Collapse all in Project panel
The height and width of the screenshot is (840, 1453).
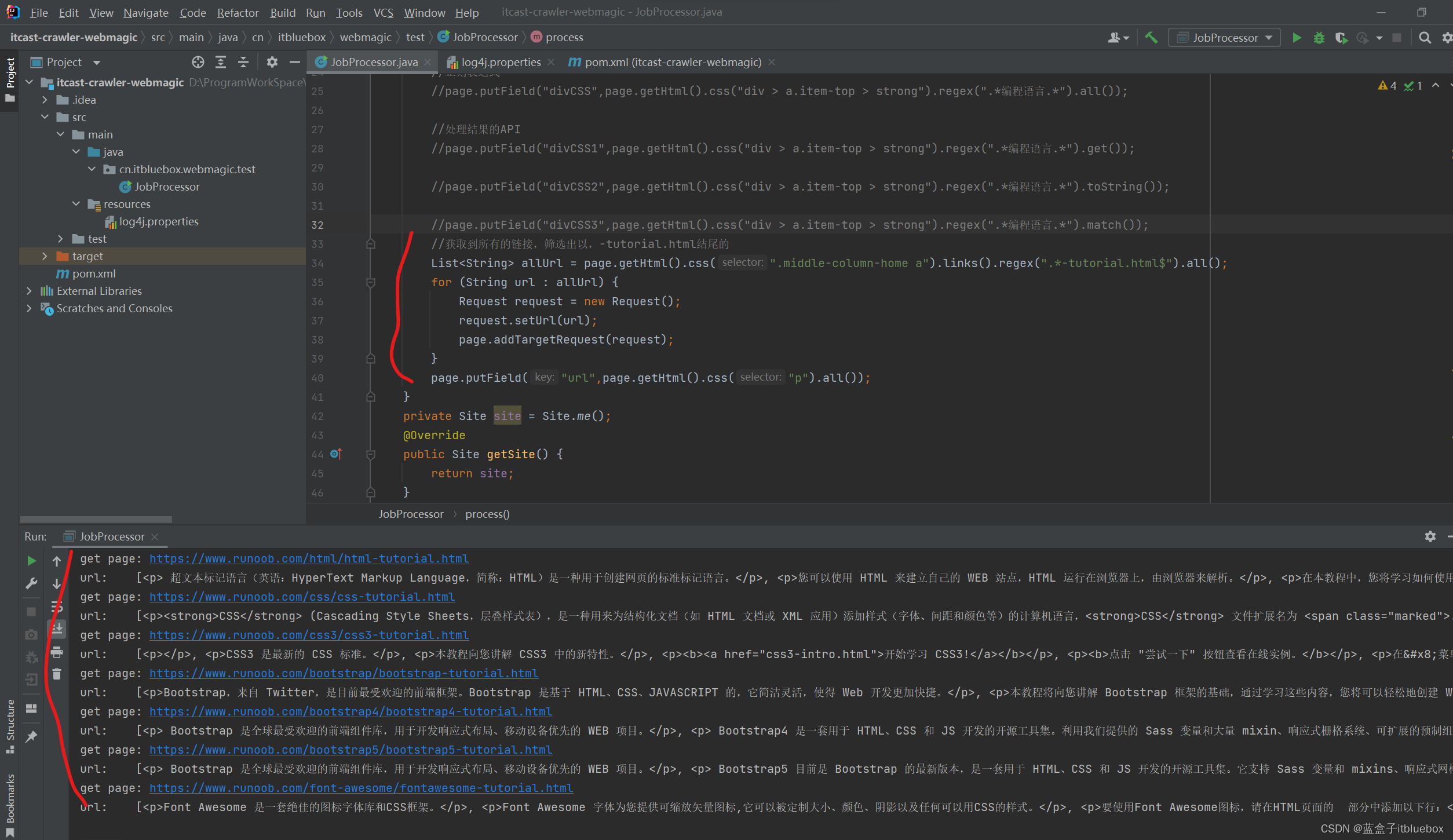[x=243, y=62]
